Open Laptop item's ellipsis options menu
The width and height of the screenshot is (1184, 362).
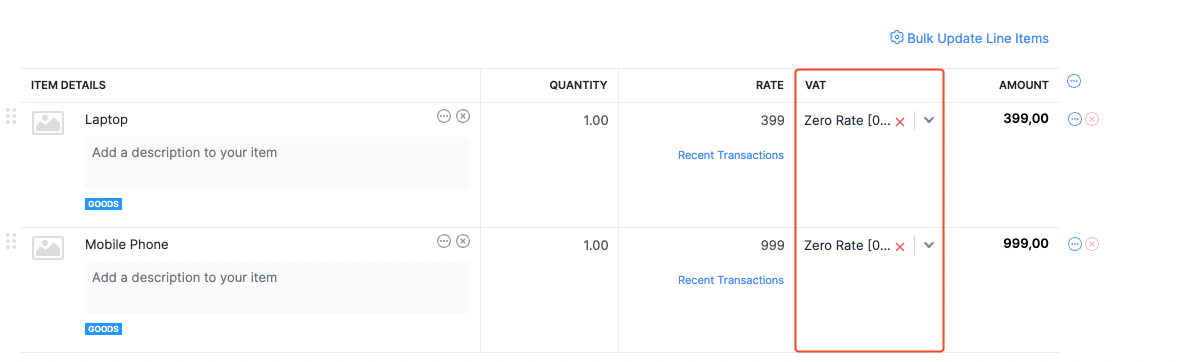(x=444, y=116)
